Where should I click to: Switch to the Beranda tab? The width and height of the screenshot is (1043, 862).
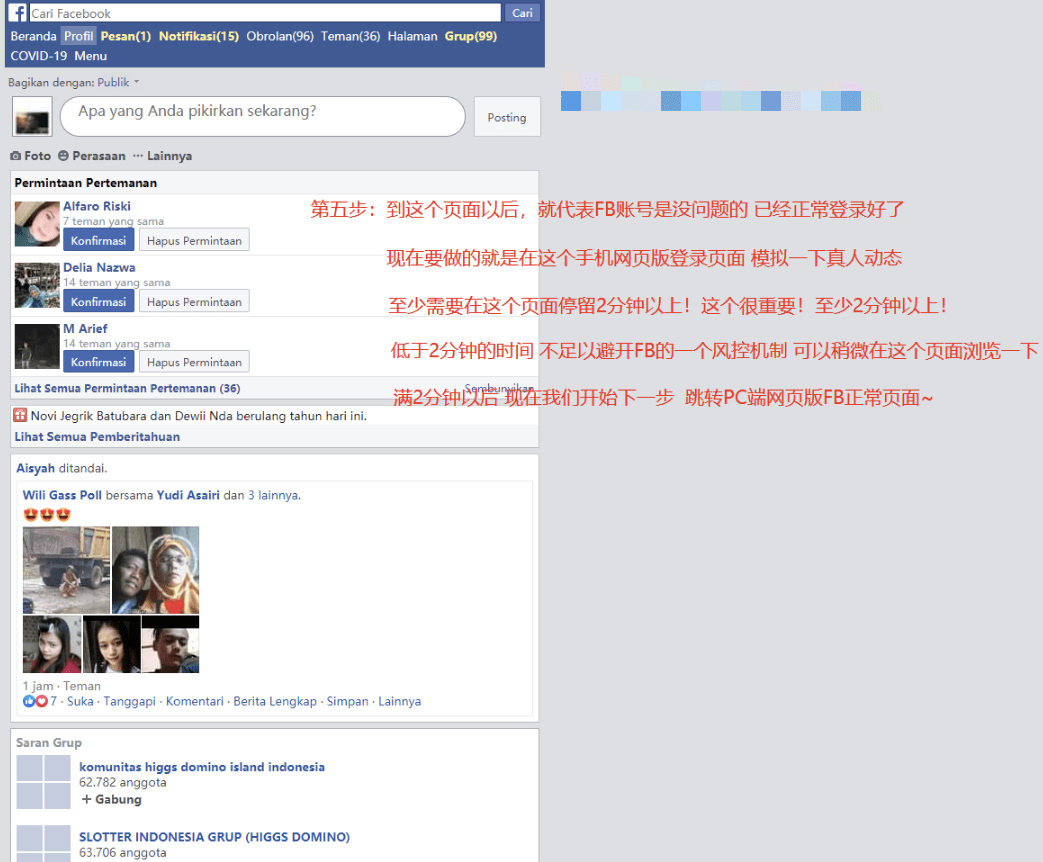point(33,35)
